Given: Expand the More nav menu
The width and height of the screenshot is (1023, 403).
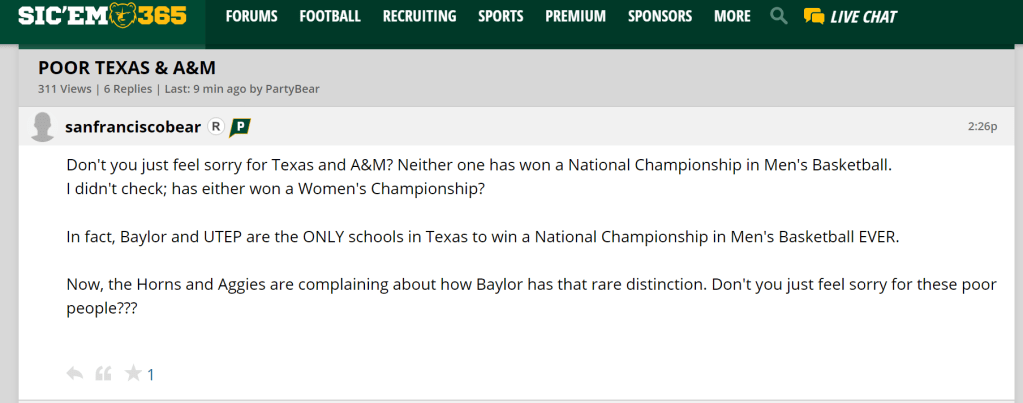Looking at the screenshot, I should (x=732, y=16).
